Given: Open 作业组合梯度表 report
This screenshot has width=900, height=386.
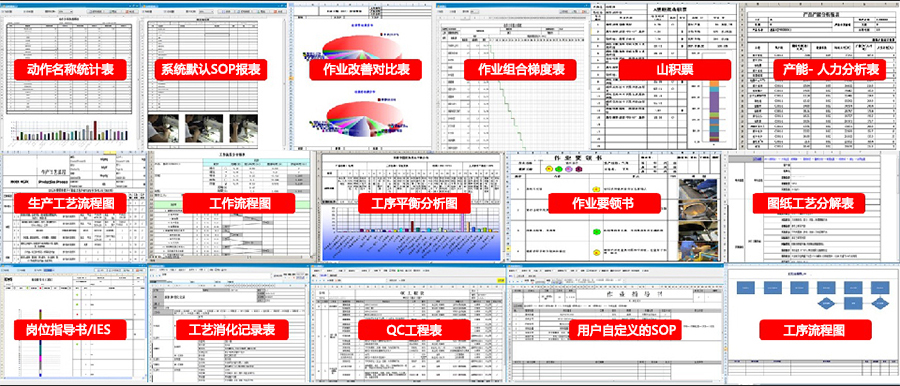Looking at the screenshot, I should coord(522,70).
